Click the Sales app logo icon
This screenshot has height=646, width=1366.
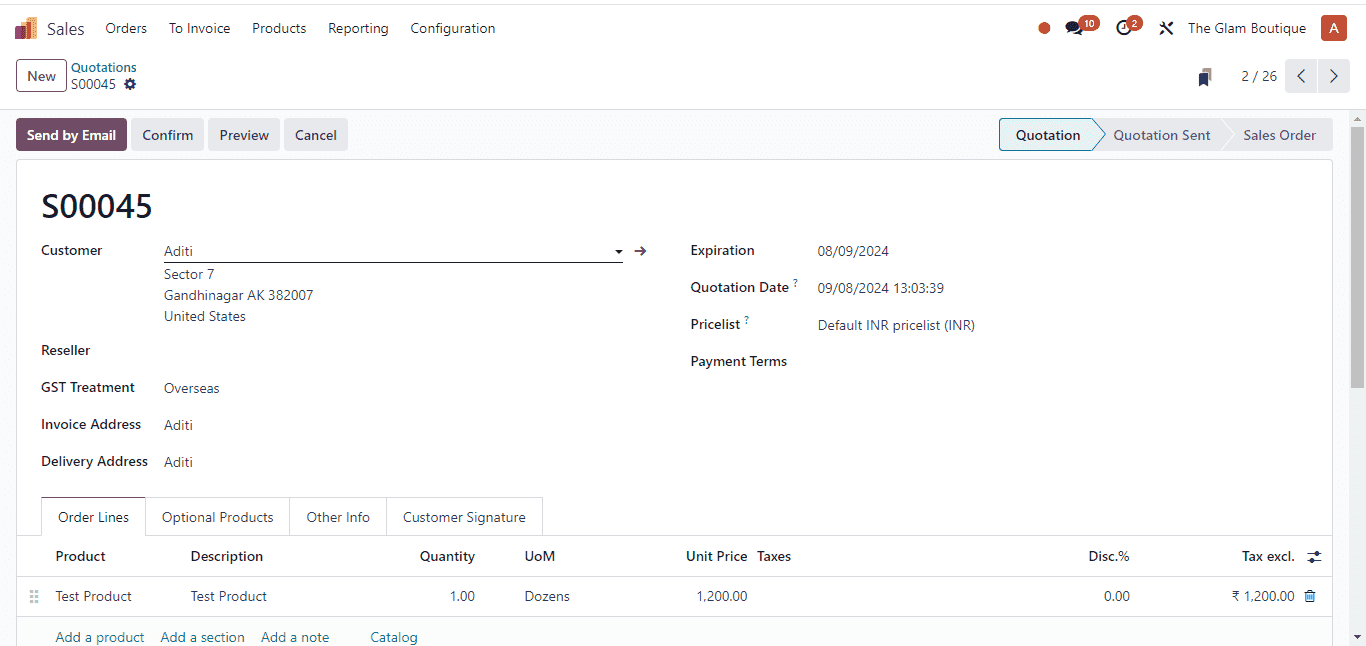(x=26, y=29)
